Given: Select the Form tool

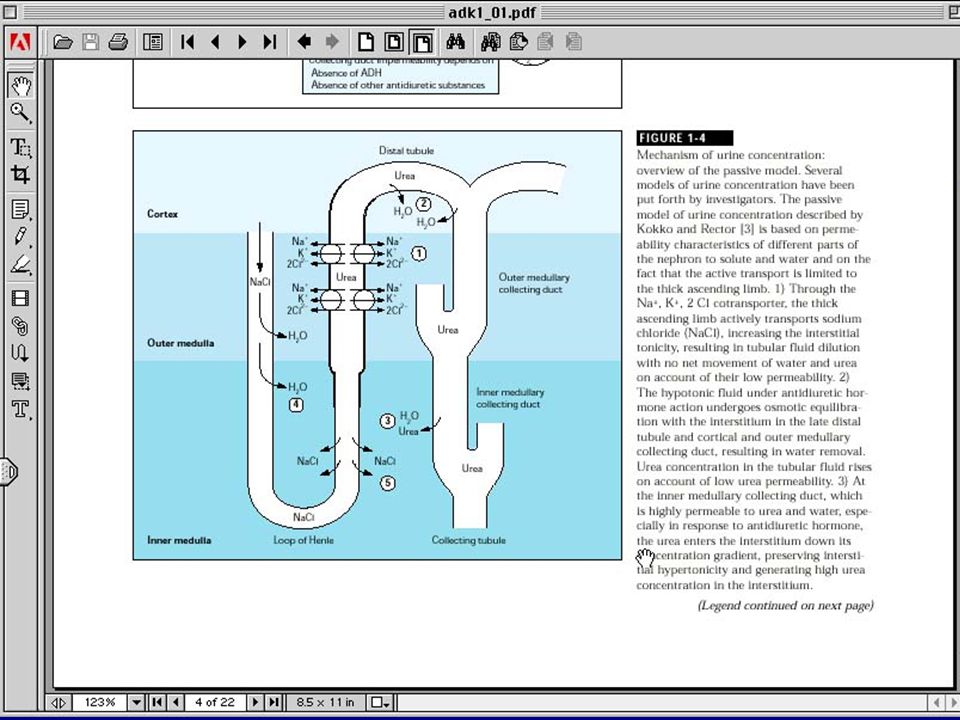Looking at the screenshot, I should (20, 381).
